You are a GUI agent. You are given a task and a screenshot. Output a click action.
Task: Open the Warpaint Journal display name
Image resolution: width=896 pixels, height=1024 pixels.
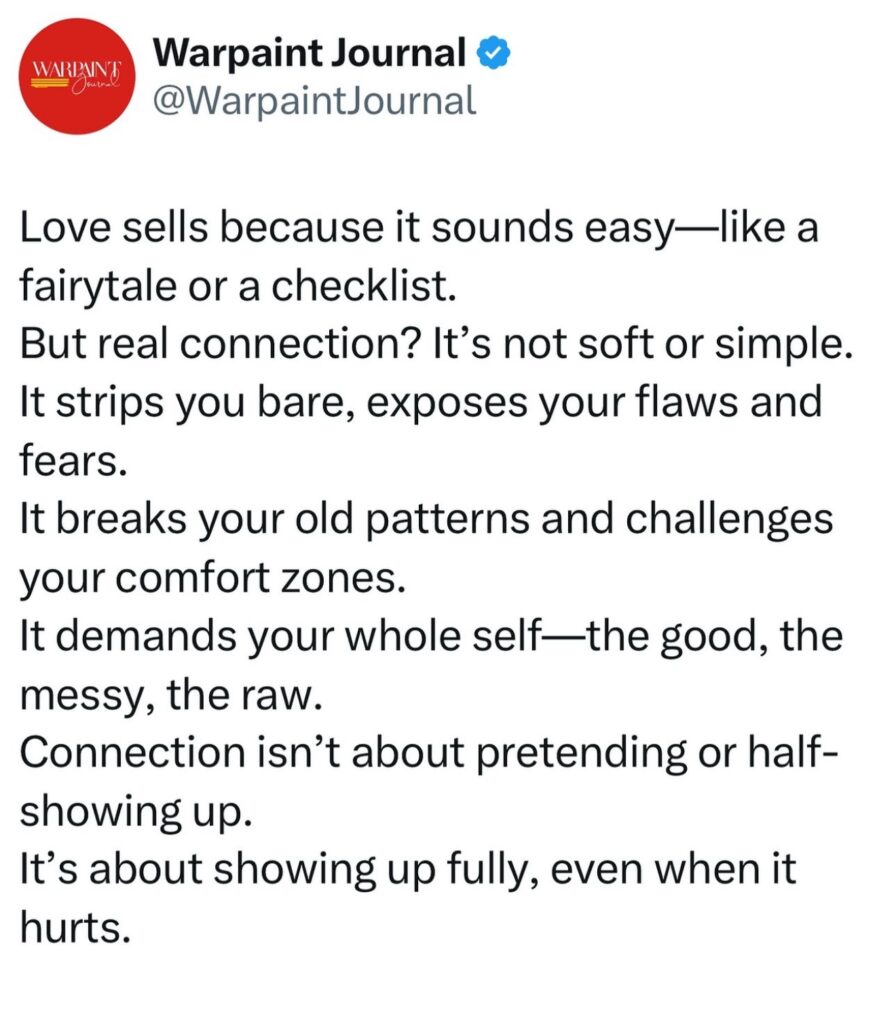(309, 52)
